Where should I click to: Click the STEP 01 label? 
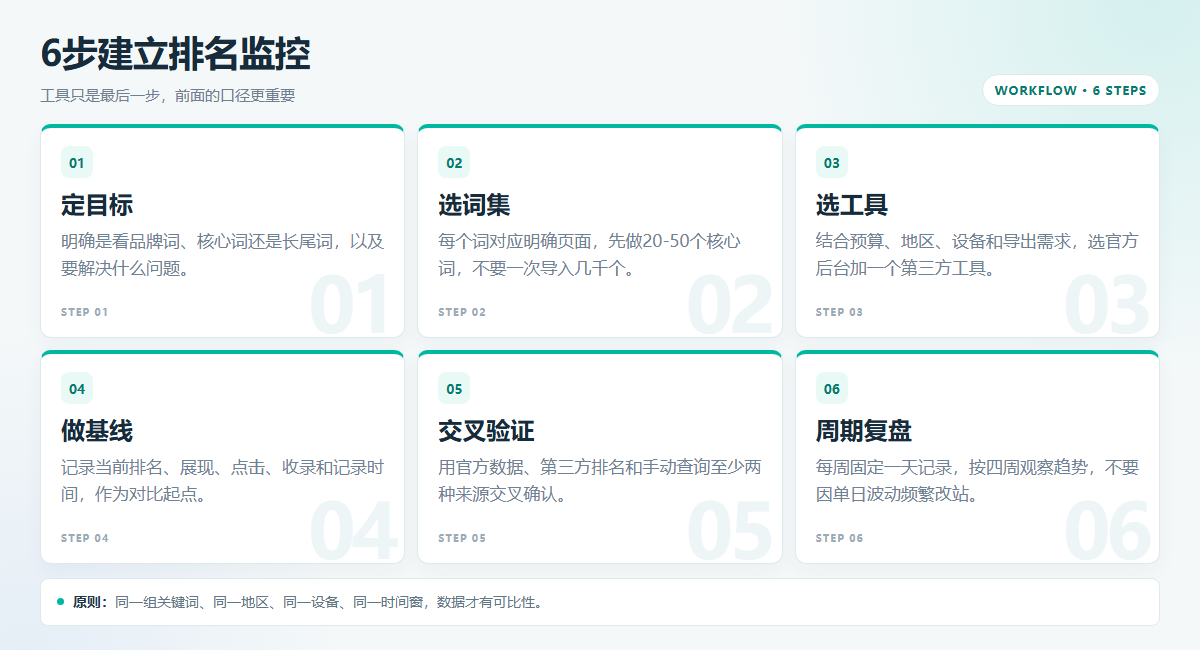pos(84,312)
